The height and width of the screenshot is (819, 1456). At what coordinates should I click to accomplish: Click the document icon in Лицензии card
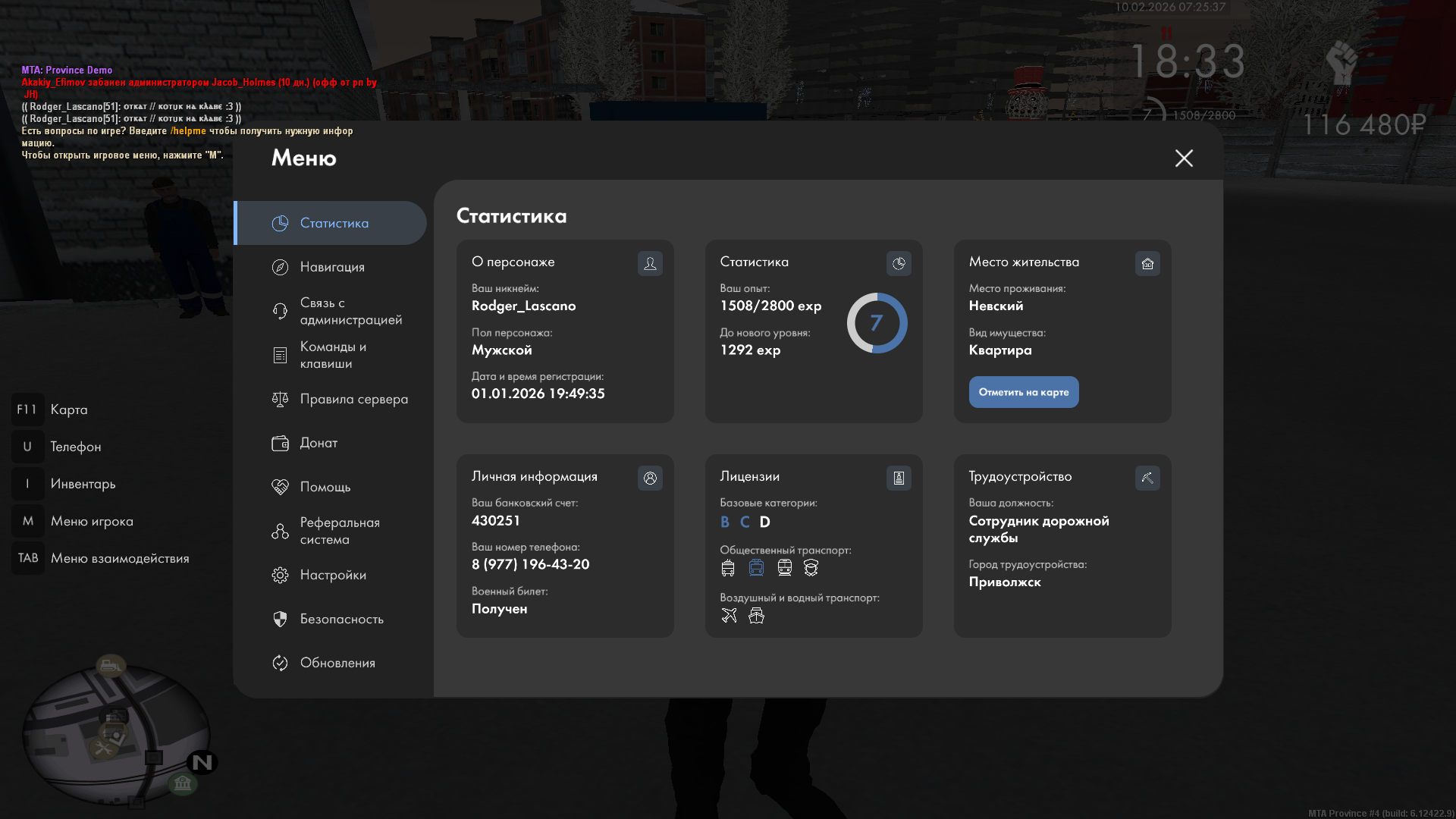click(899, 478)
